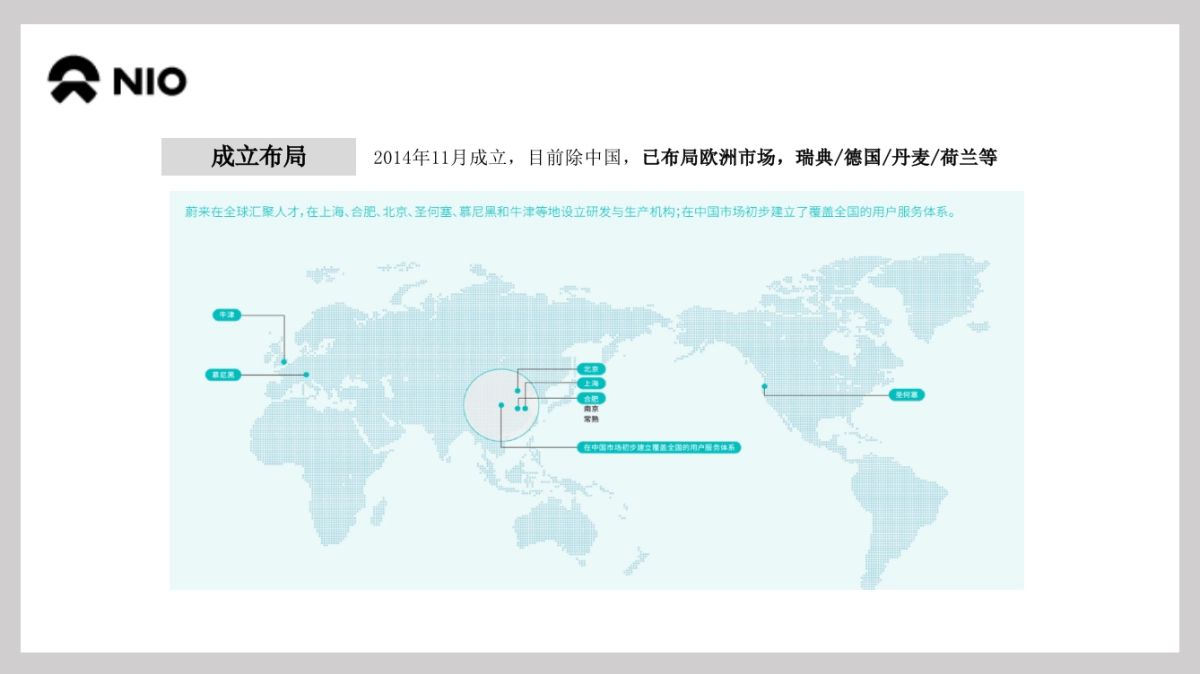Screen dimensions: 1200x674
Task: Click the Munich marker dot in Europe
Action: click(x=307, y=375)
